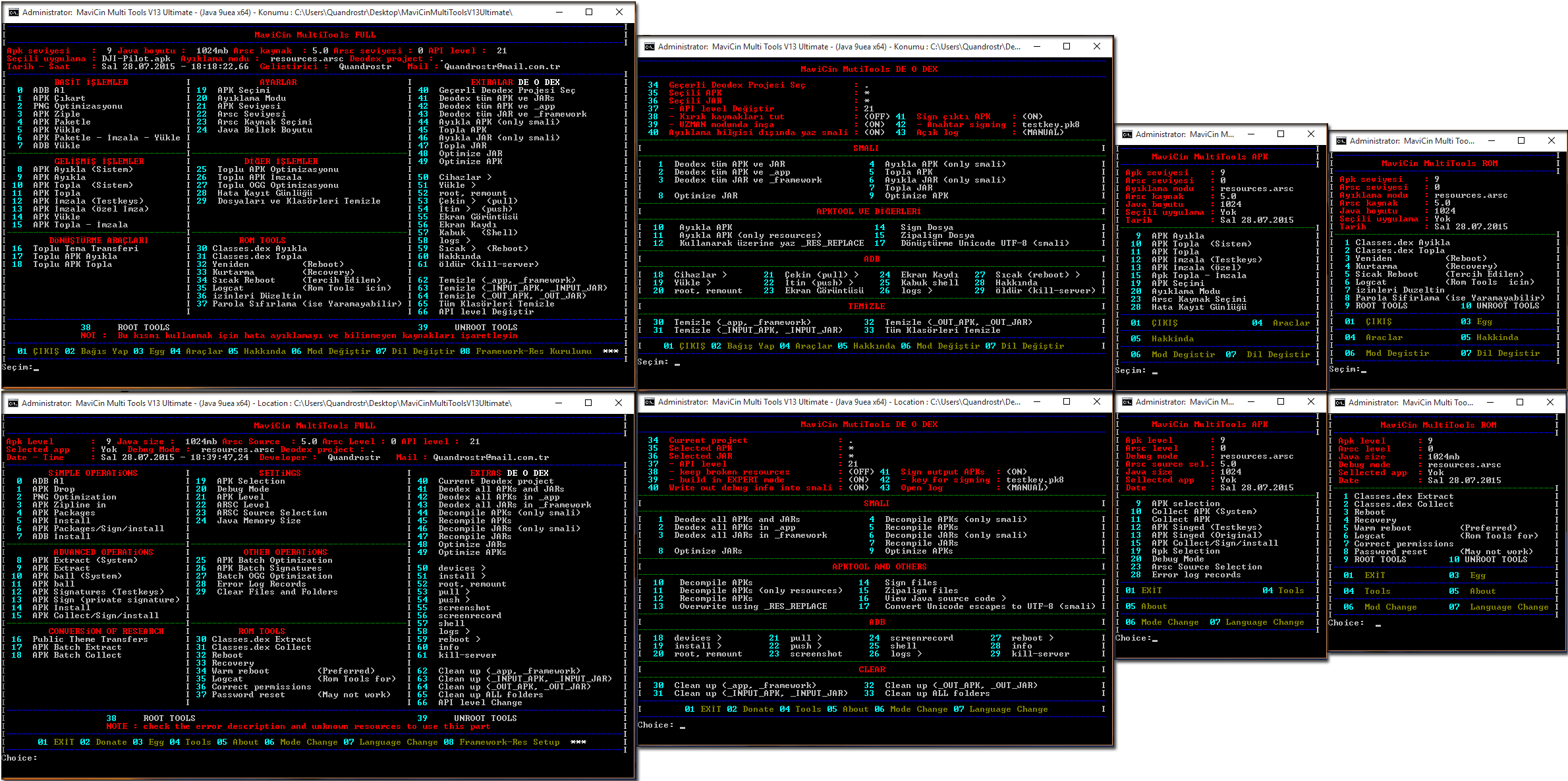Click 'Bağış Yap' in the Turkish DE O DEX window
This screenshot has height=781, width=1568.
750,346
